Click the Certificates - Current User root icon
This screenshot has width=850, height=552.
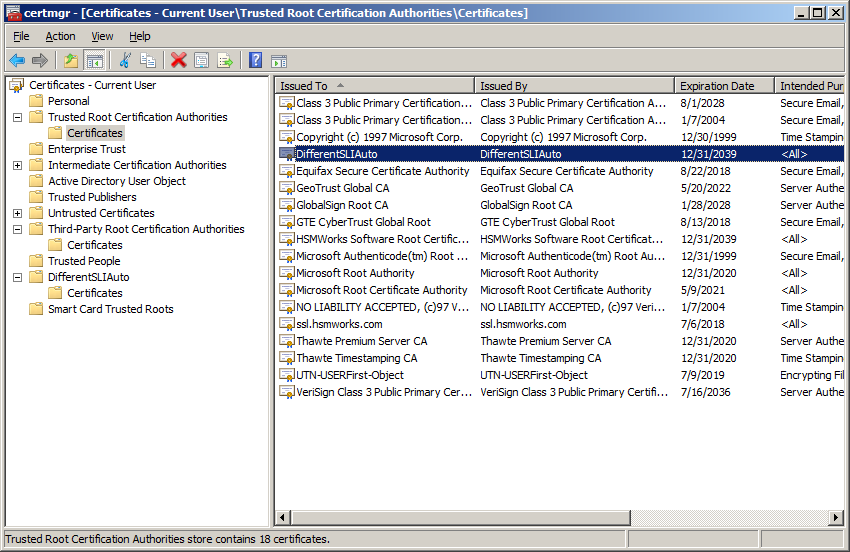pos(17,85)
